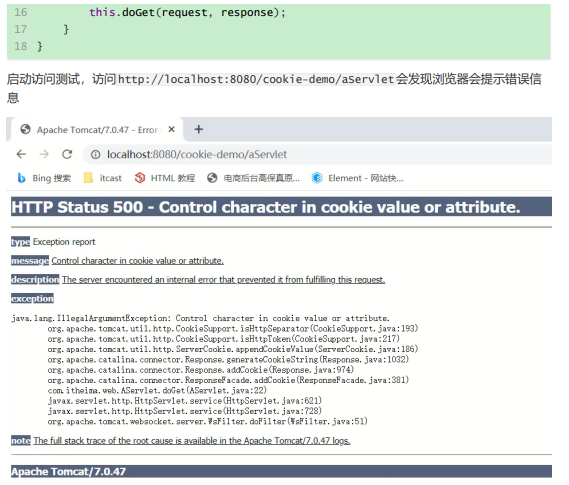
Task: Click the 'exception' label
Action: pos(32,299)
